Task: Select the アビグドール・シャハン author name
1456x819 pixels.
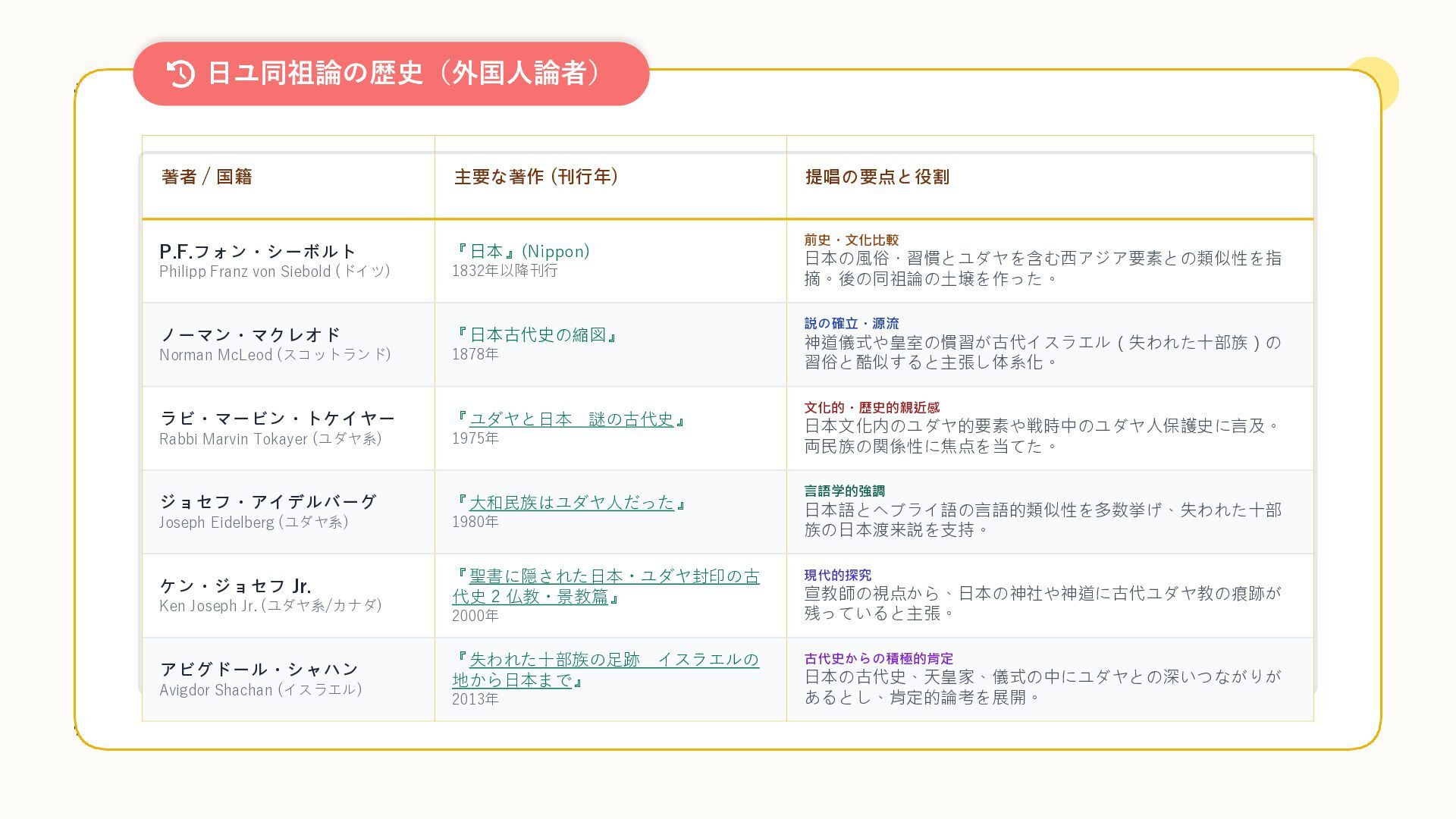Action: click(x=259, y=669)
